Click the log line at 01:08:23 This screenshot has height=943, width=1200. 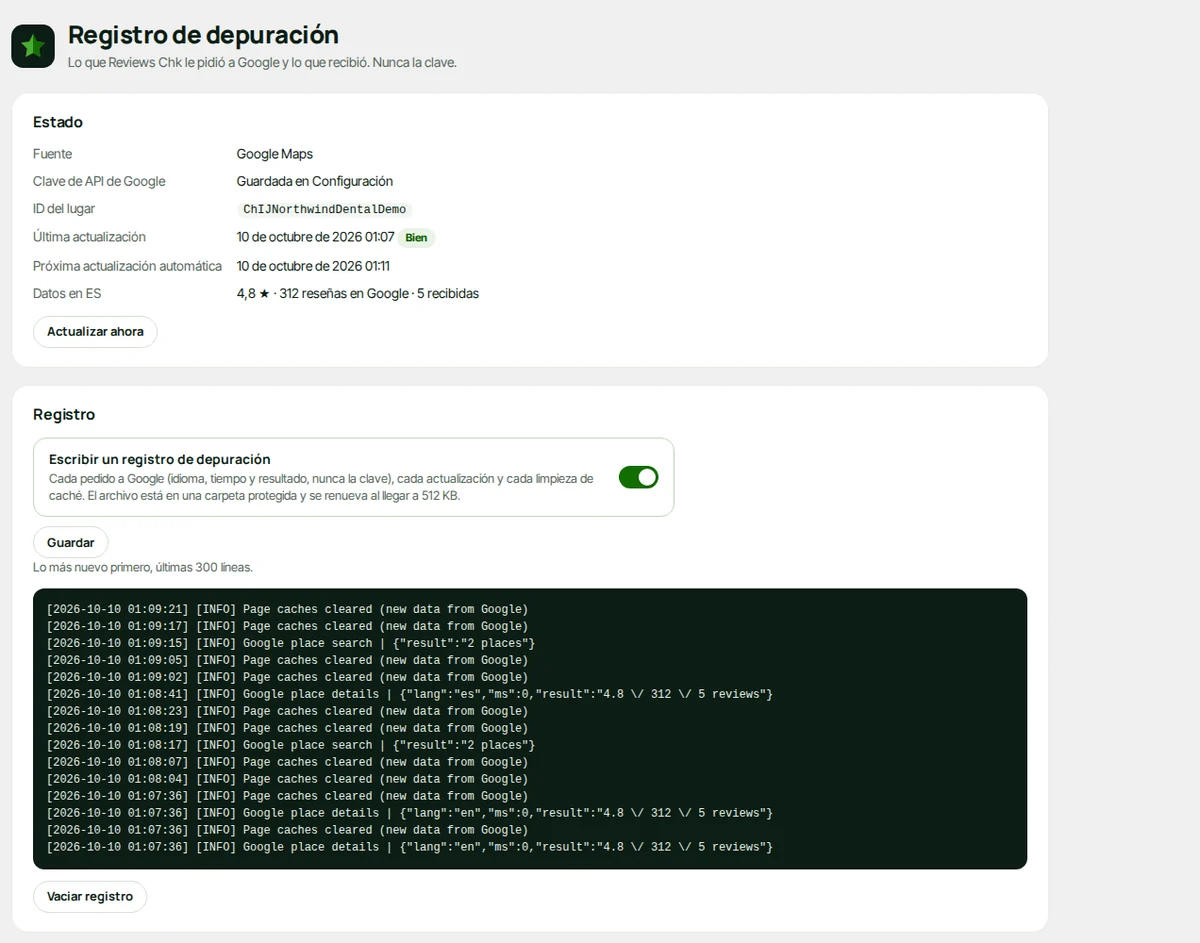pyautogui.click(x=287, y=711)
